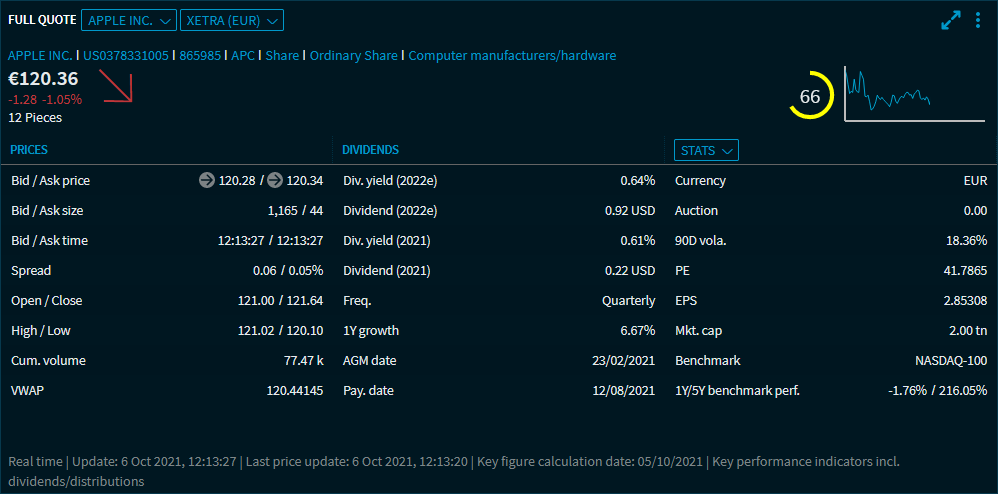The image size is (998, 494).
Task: Open Computer manufacturers/hardware sector link
Action: point(512,56)
